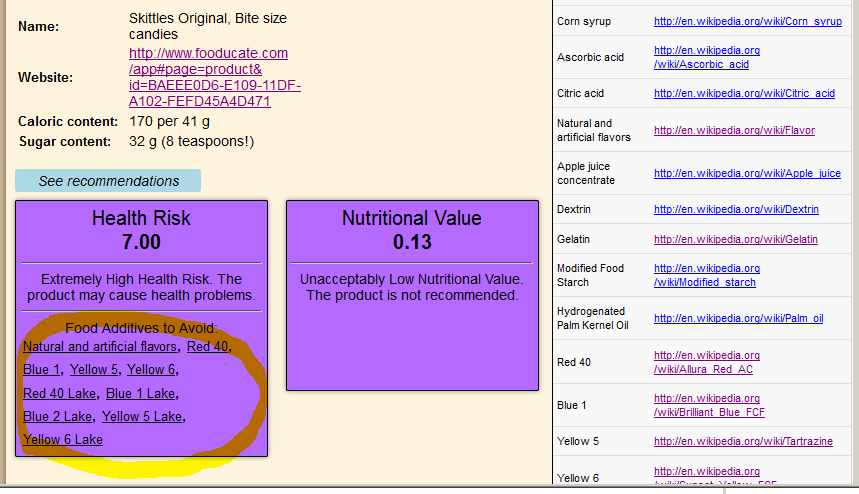Viewport: 859px width, 494px height.
Task: Select the 'Apple juice concentrate' ingredient name
Action: pyautogui.click(x=586, y=173)
